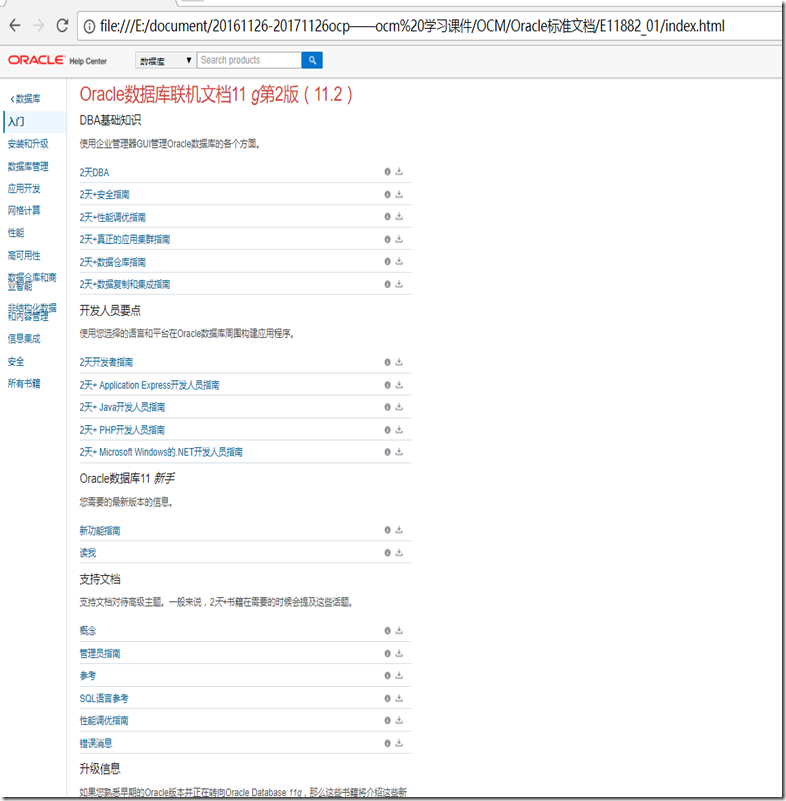Open the 概念 link
786x801 pixels.
point(88,631)
